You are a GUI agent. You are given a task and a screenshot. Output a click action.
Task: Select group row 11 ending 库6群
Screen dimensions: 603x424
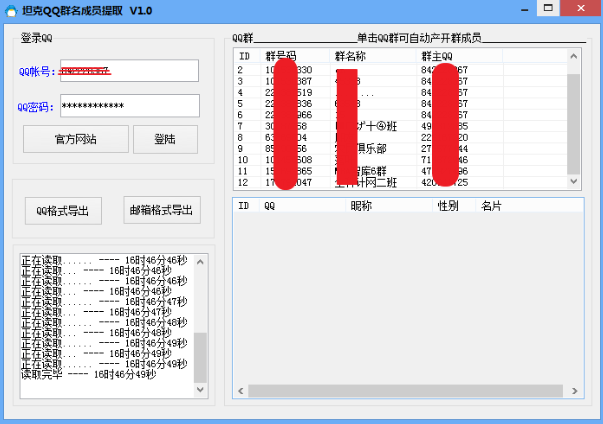(x=400, y=171)
